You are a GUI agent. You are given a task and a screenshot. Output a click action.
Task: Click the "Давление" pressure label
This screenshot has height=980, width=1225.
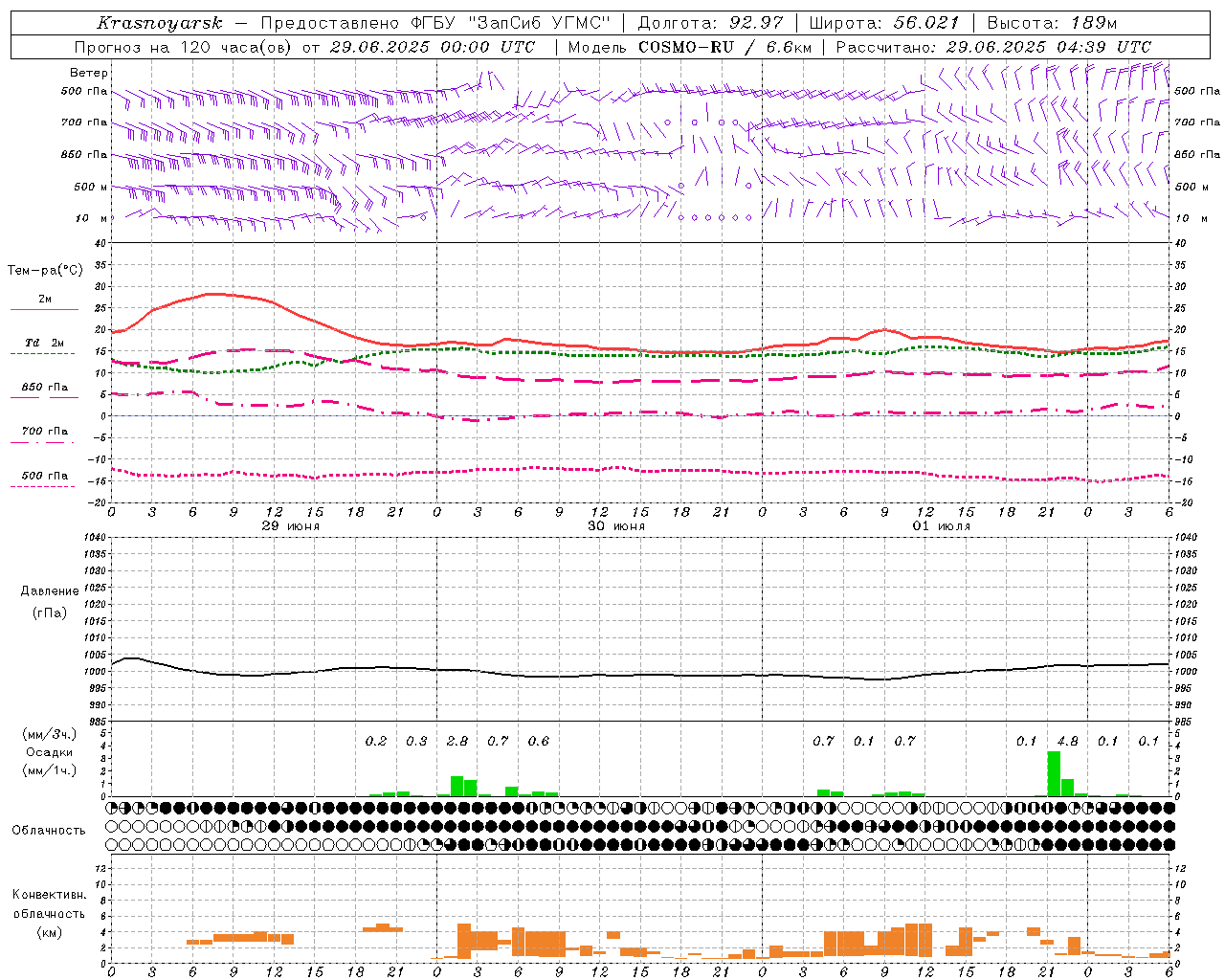coord(50,591)
